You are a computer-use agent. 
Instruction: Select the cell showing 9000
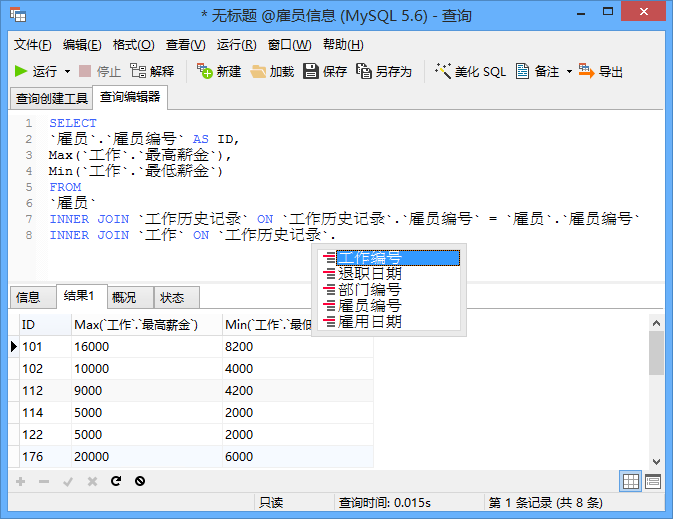coord(147,391)
